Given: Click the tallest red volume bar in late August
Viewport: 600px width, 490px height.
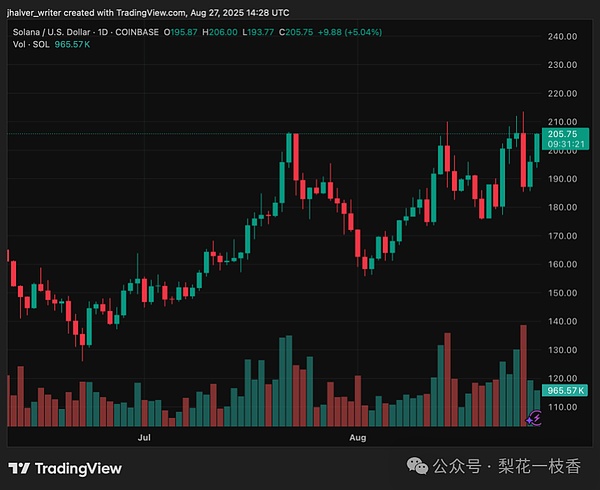Looking at the screenshot, I should 523,376.
